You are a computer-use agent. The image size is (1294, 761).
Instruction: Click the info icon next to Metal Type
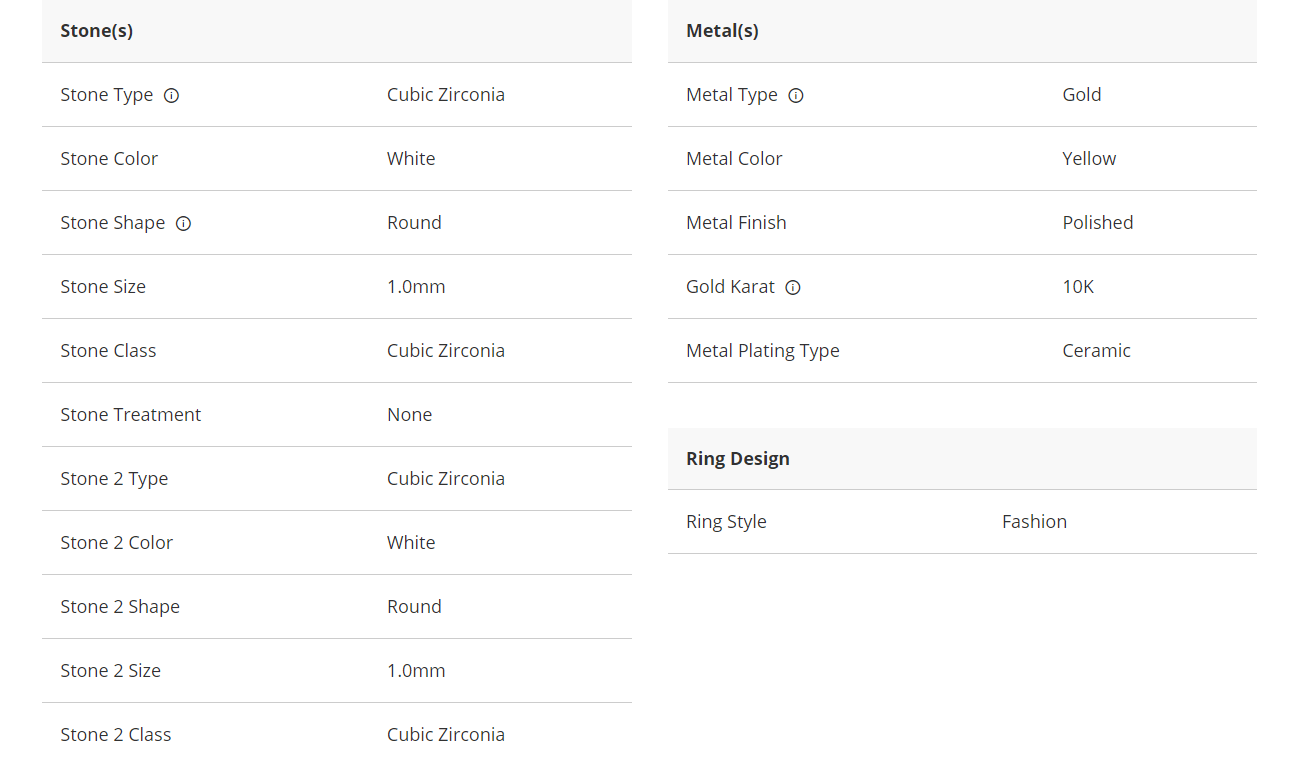796,95
